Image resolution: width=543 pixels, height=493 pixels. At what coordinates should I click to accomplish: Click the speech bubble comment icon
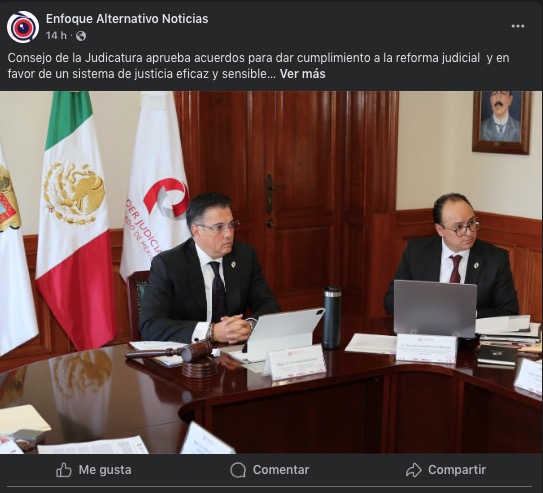238,470
